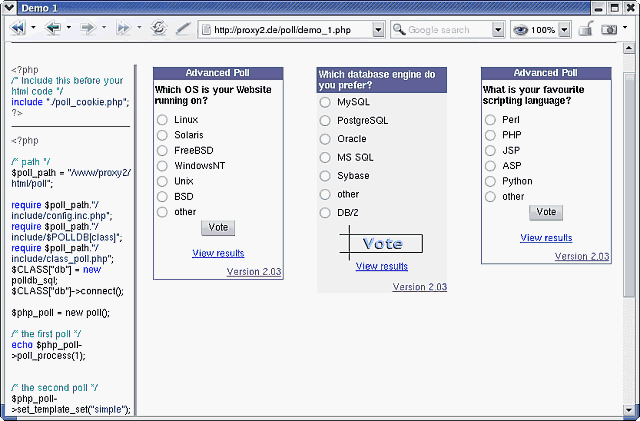640x421 pixels.
Task: Click the vertical page scrollbar thumb
Action: [x=629, y=185]
